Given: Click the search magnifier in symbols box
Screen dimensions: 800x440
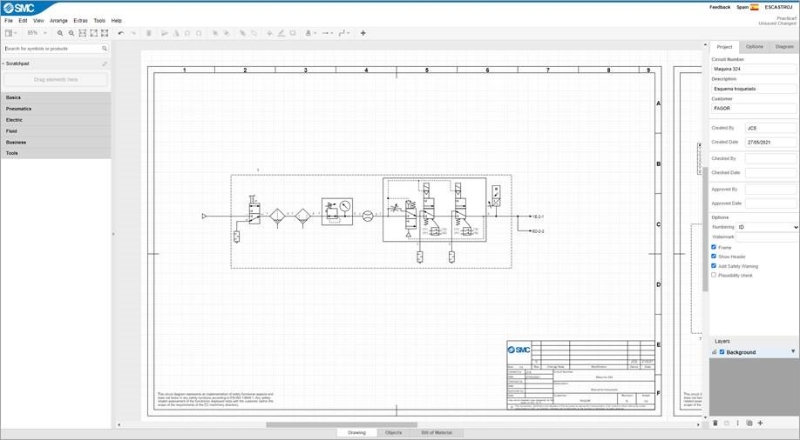Looking at the screenshot, I should click(x=105, y=48).
